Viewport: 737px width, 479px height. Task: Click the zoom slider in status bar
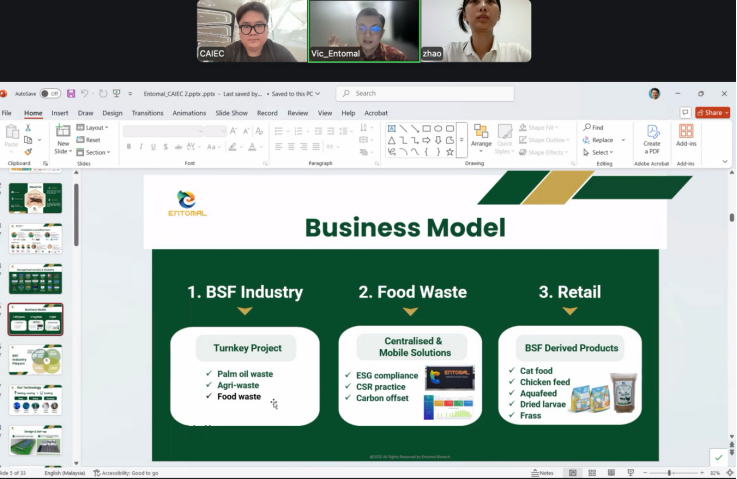(x=670, y=472)
